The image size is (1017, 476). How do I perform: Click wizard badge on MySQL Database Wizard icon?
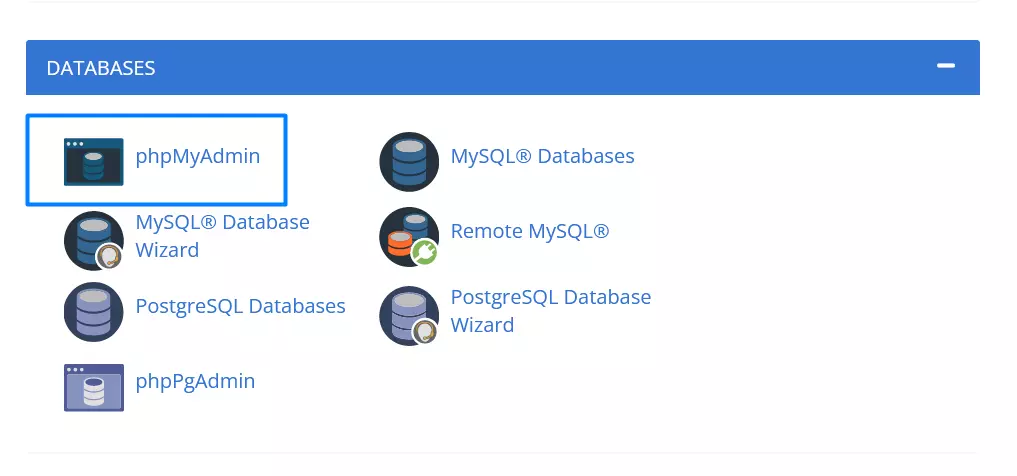click(x=109, y=257)
